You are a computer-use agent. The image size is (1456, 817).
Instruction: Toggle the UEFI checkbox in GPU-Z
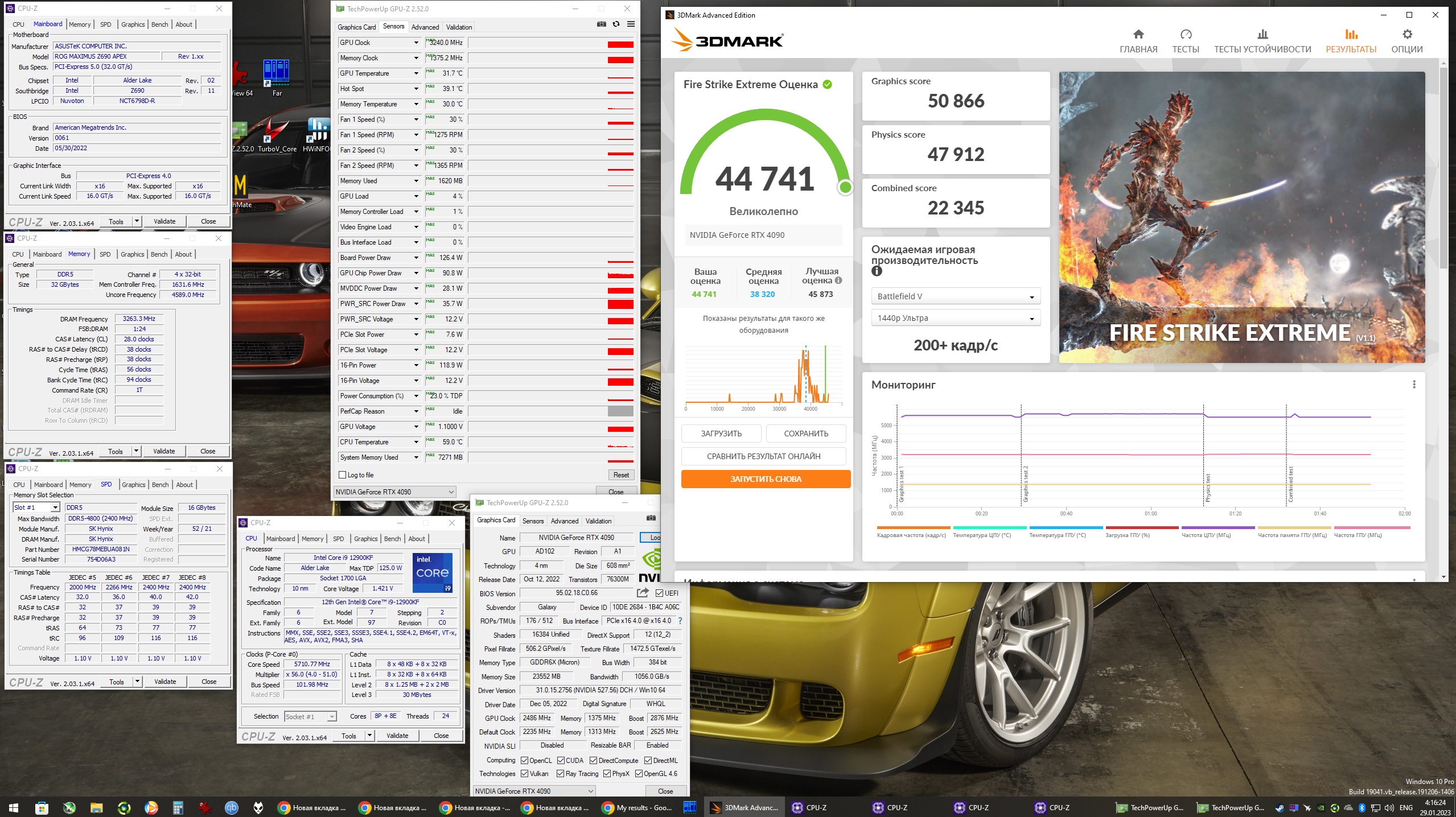(659, 593)
